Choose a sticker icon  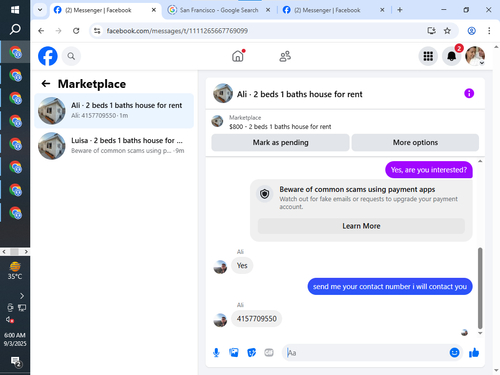pos(252,352)
